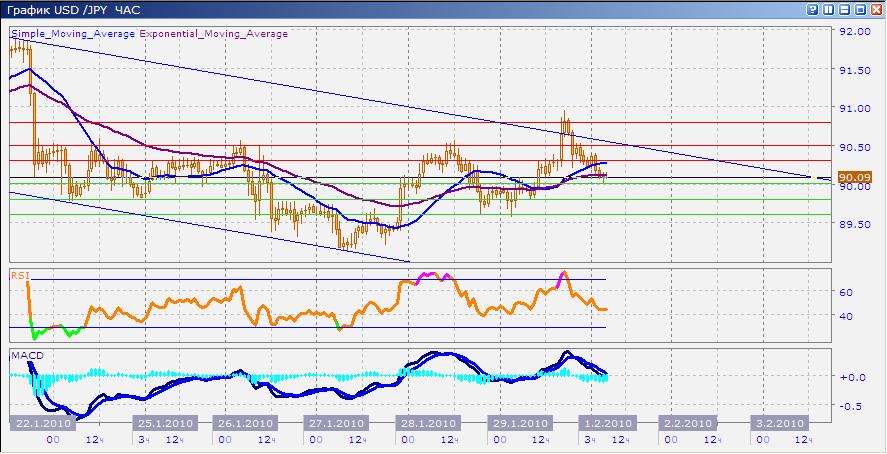Select the Simple_Moving_Average legend label
This screenshot has width=887, height=454.
[73, 33]
